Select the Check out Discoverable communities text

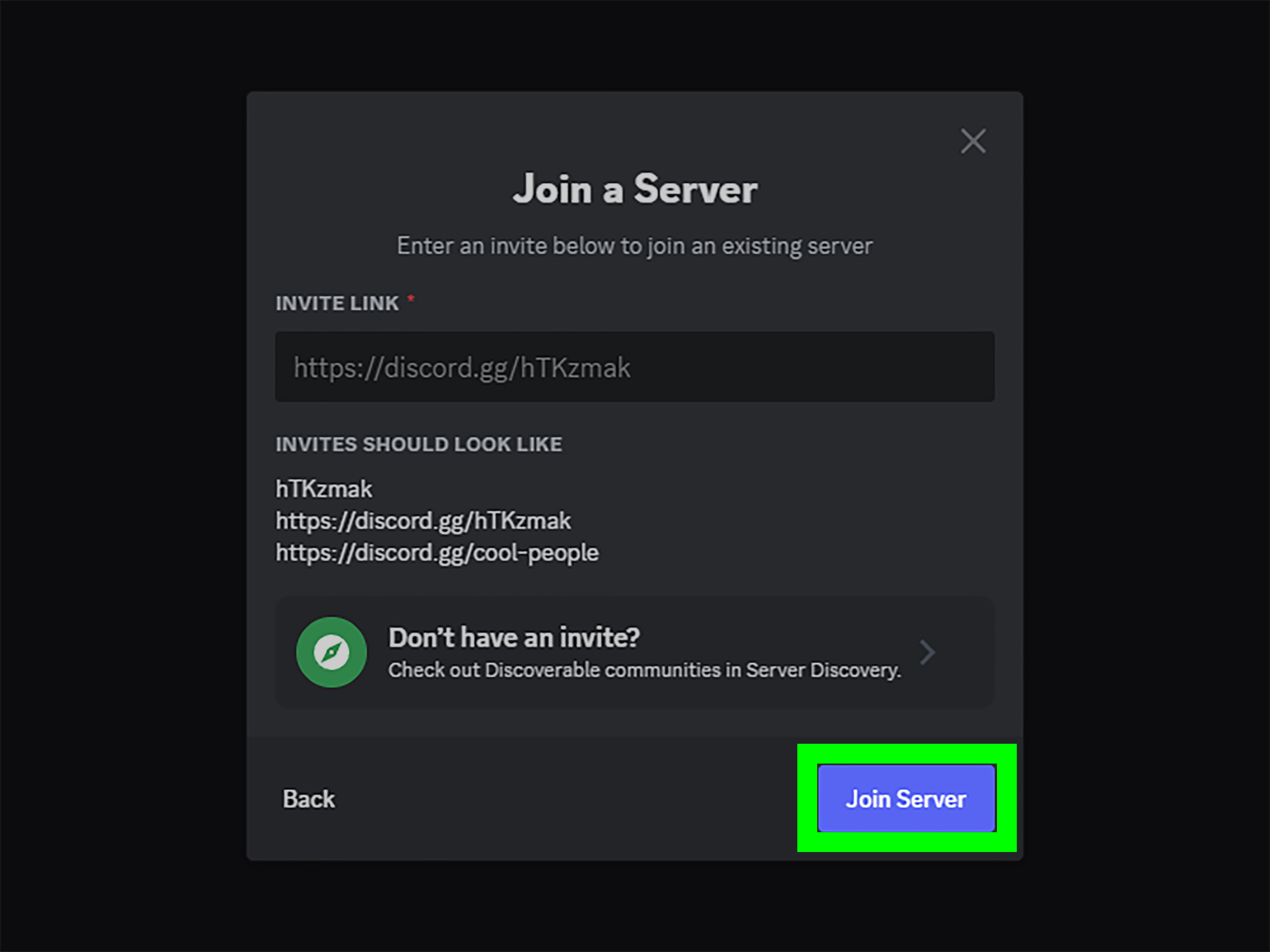point(644,670)
